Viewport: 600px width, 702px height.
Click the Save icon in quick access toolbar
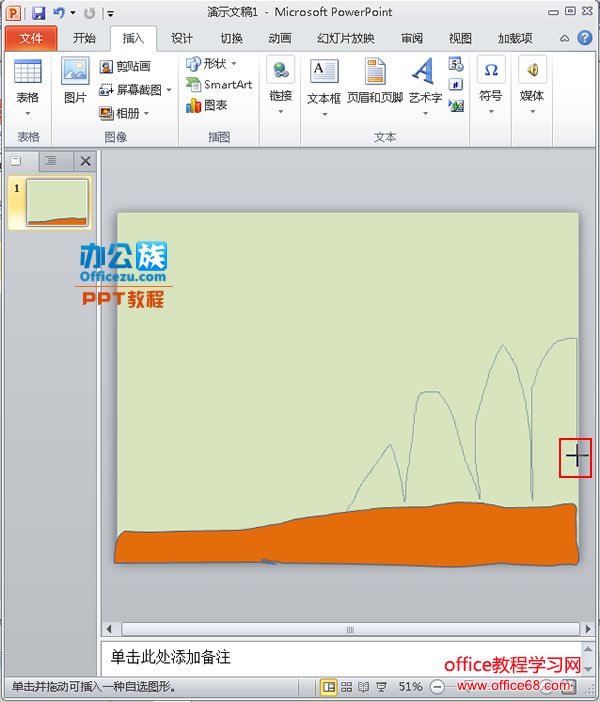[x=39, y=13]
